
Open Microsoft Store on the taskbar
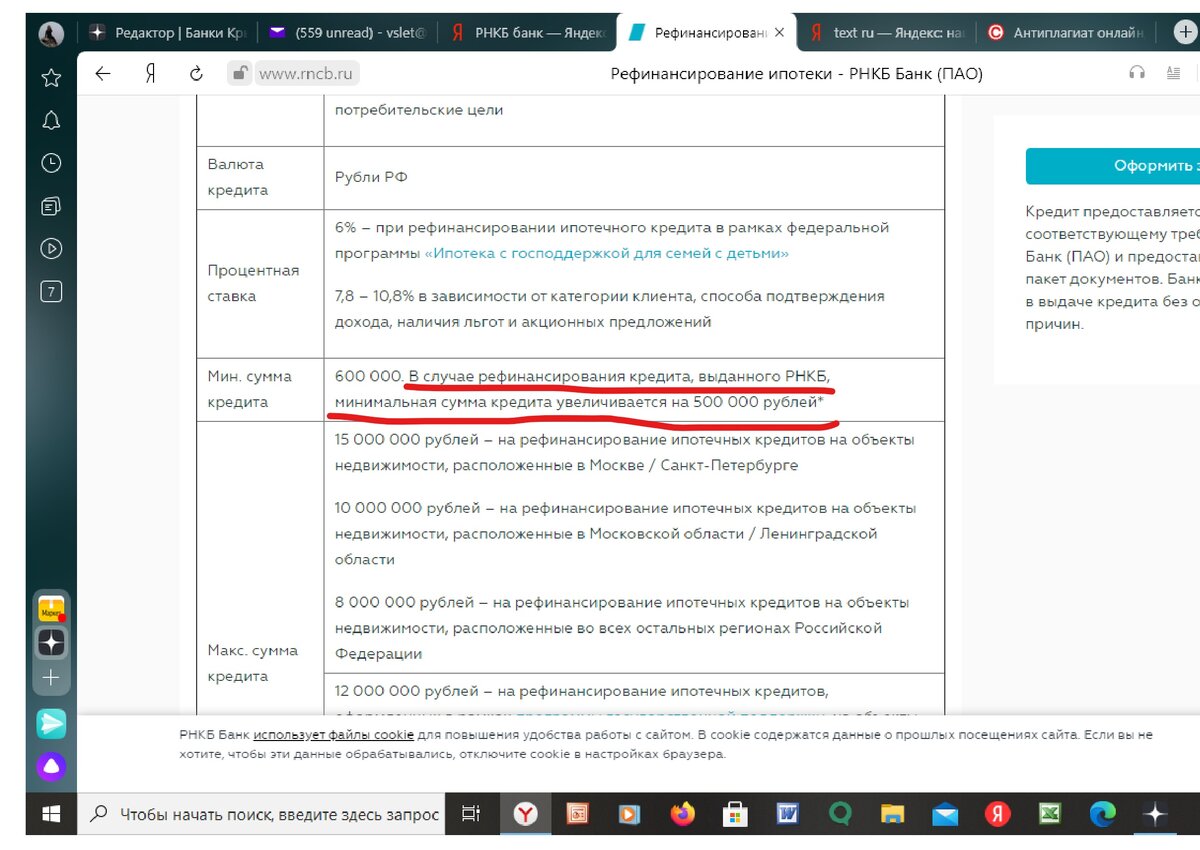tap(735, 814)
